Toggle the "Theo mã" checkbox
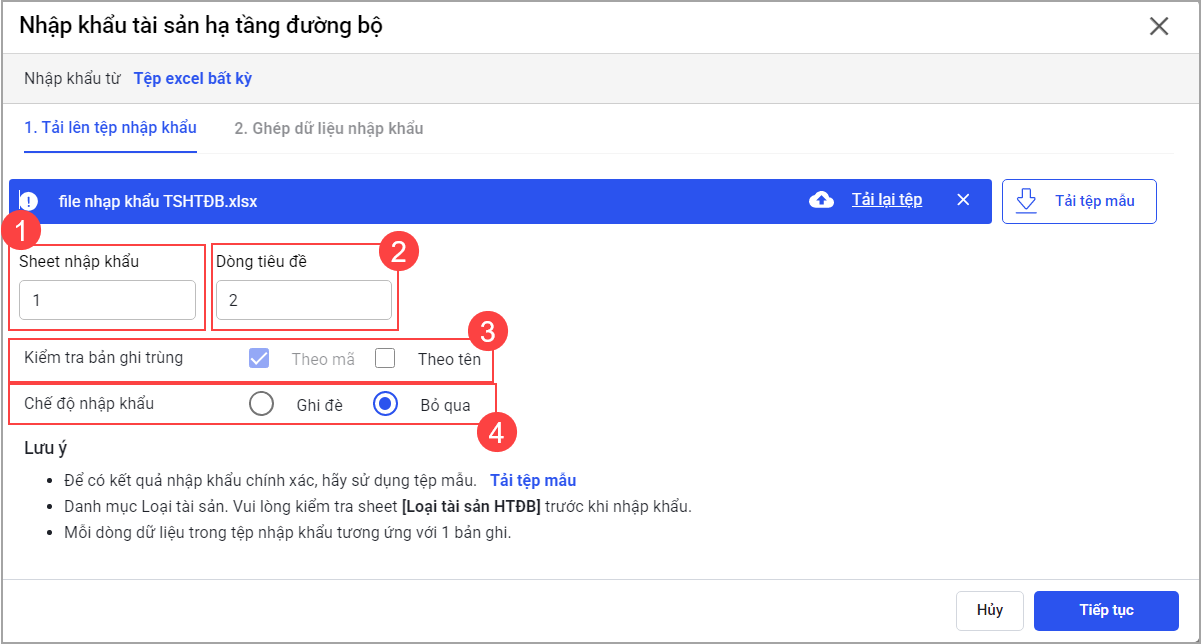 pyautogui.click(x=259, y=358)
